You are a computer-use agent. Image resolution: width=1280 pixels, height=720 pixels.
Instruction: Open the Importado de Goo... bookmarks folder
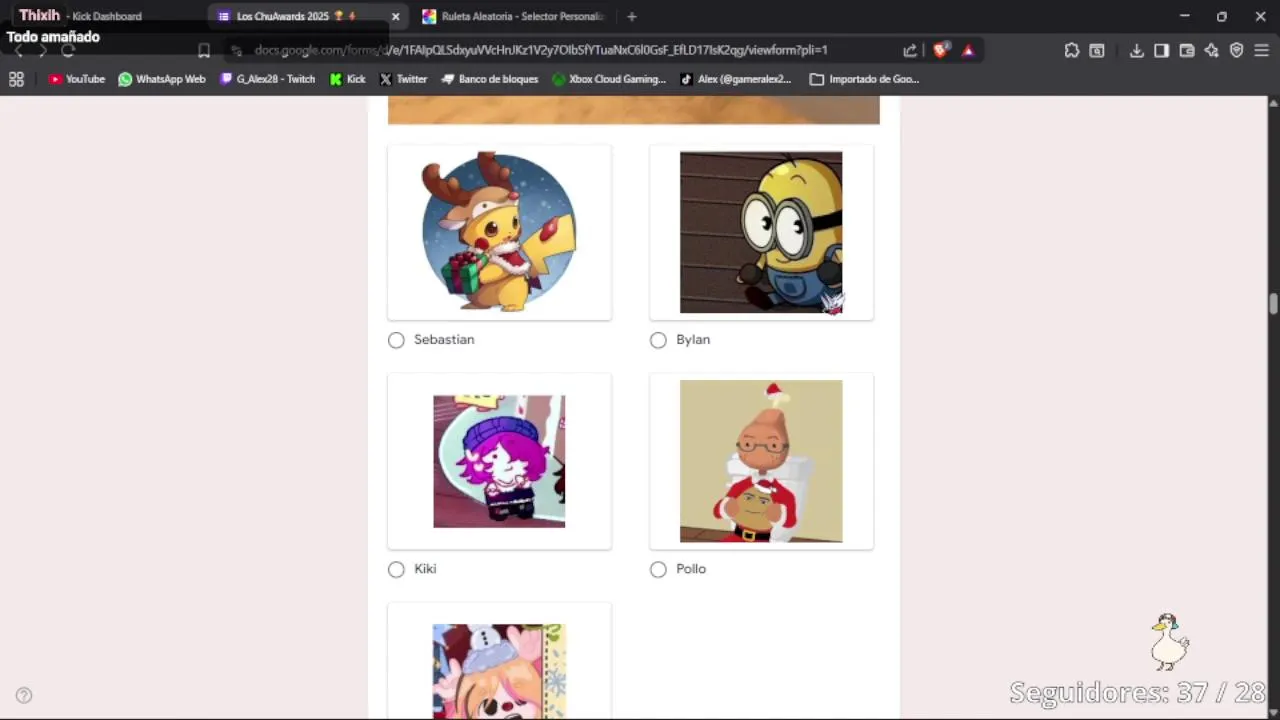(x=864, y=79)
